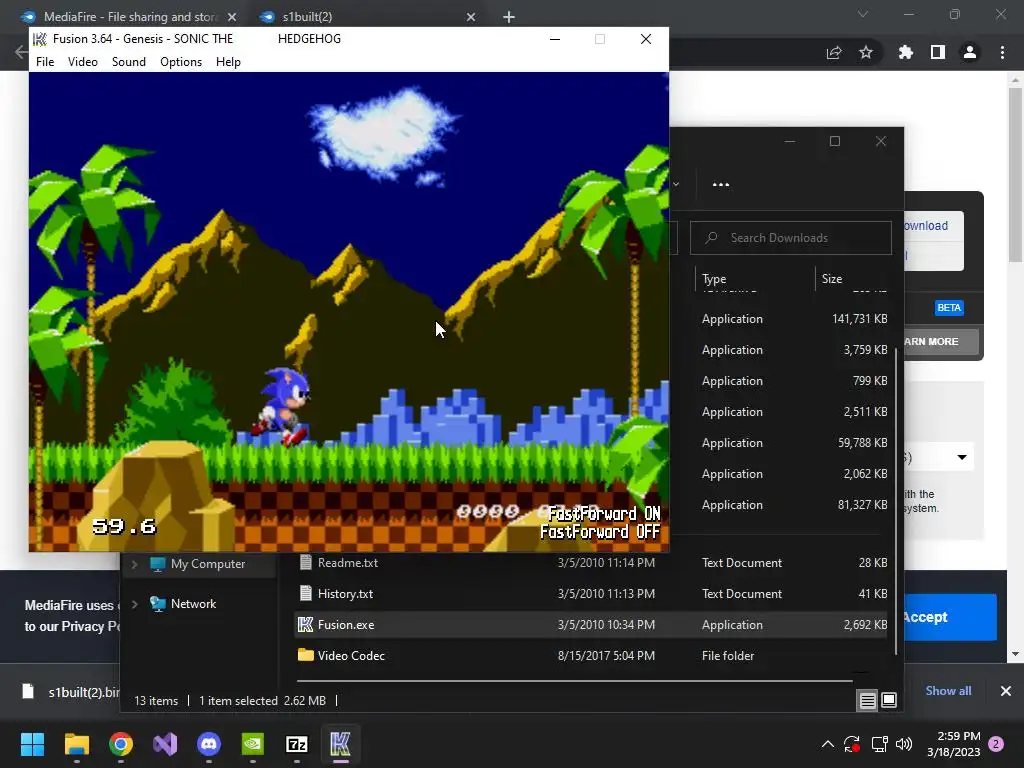Click the Chrome share page icon
The height and width of the screenshot is (768, 1024).
833,53
